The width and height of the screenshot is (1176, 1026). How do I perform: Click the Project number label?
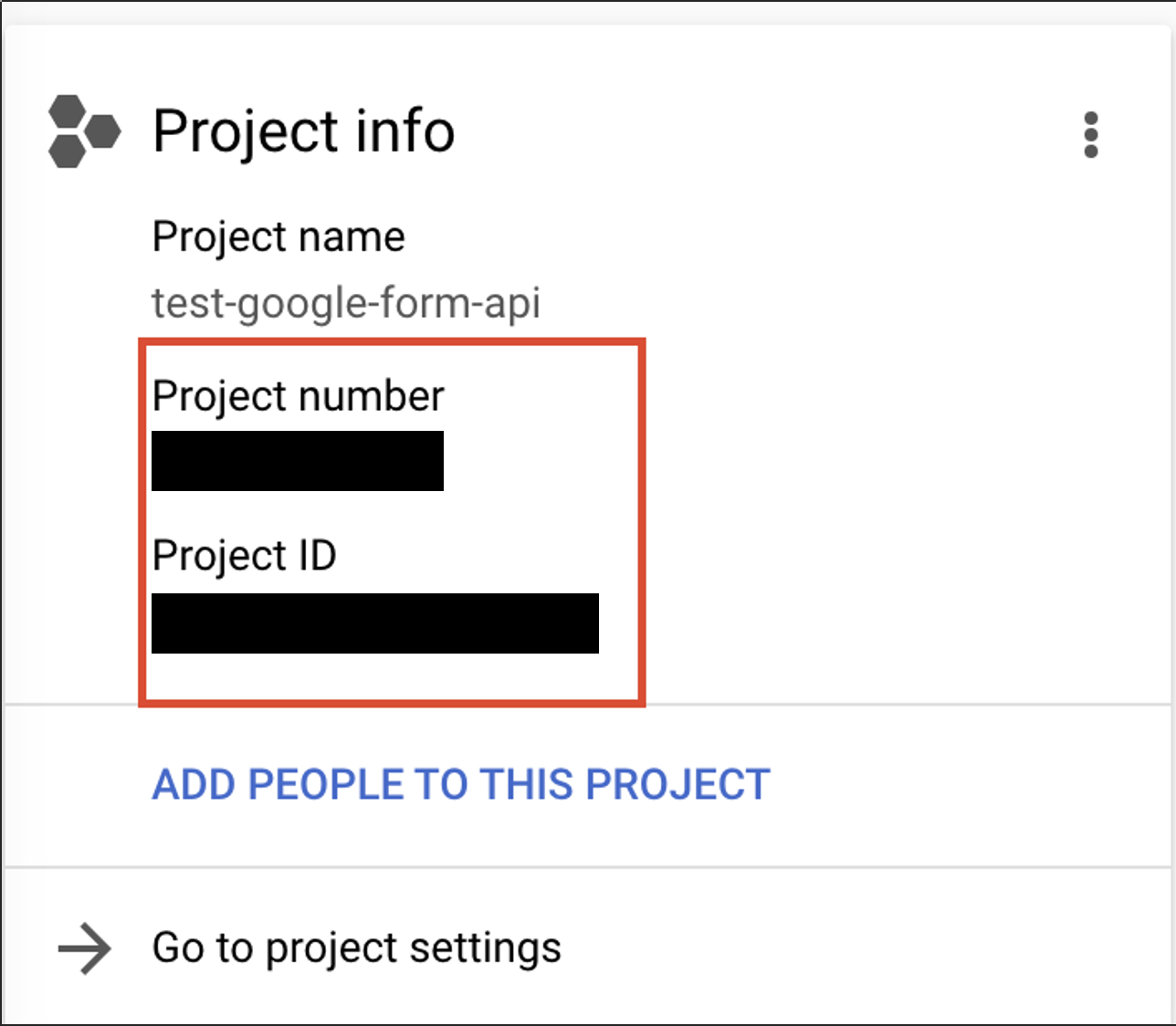point(298,396)
